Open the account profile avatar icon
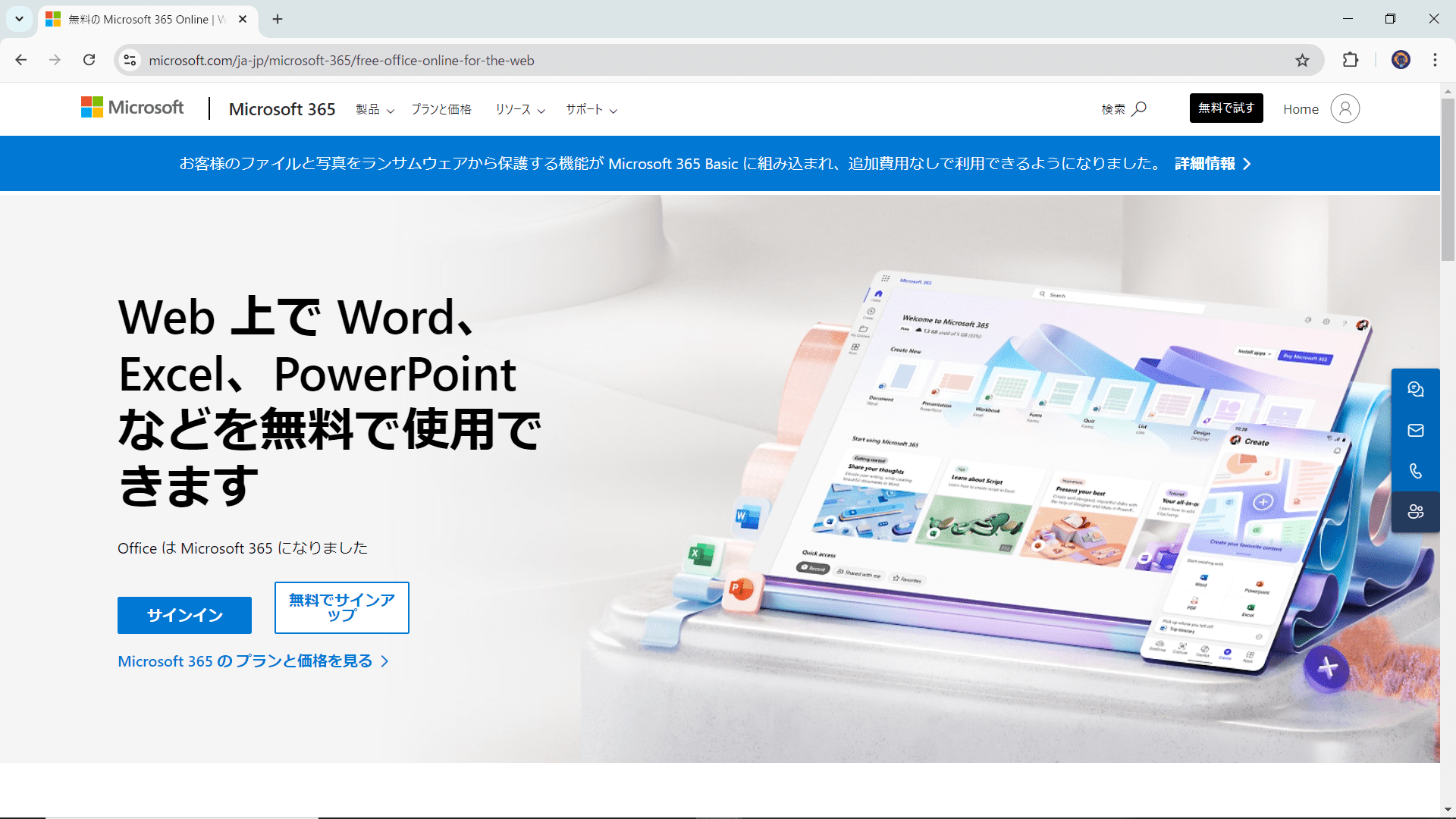The image size is (1456, 819). coord(1345,108)
